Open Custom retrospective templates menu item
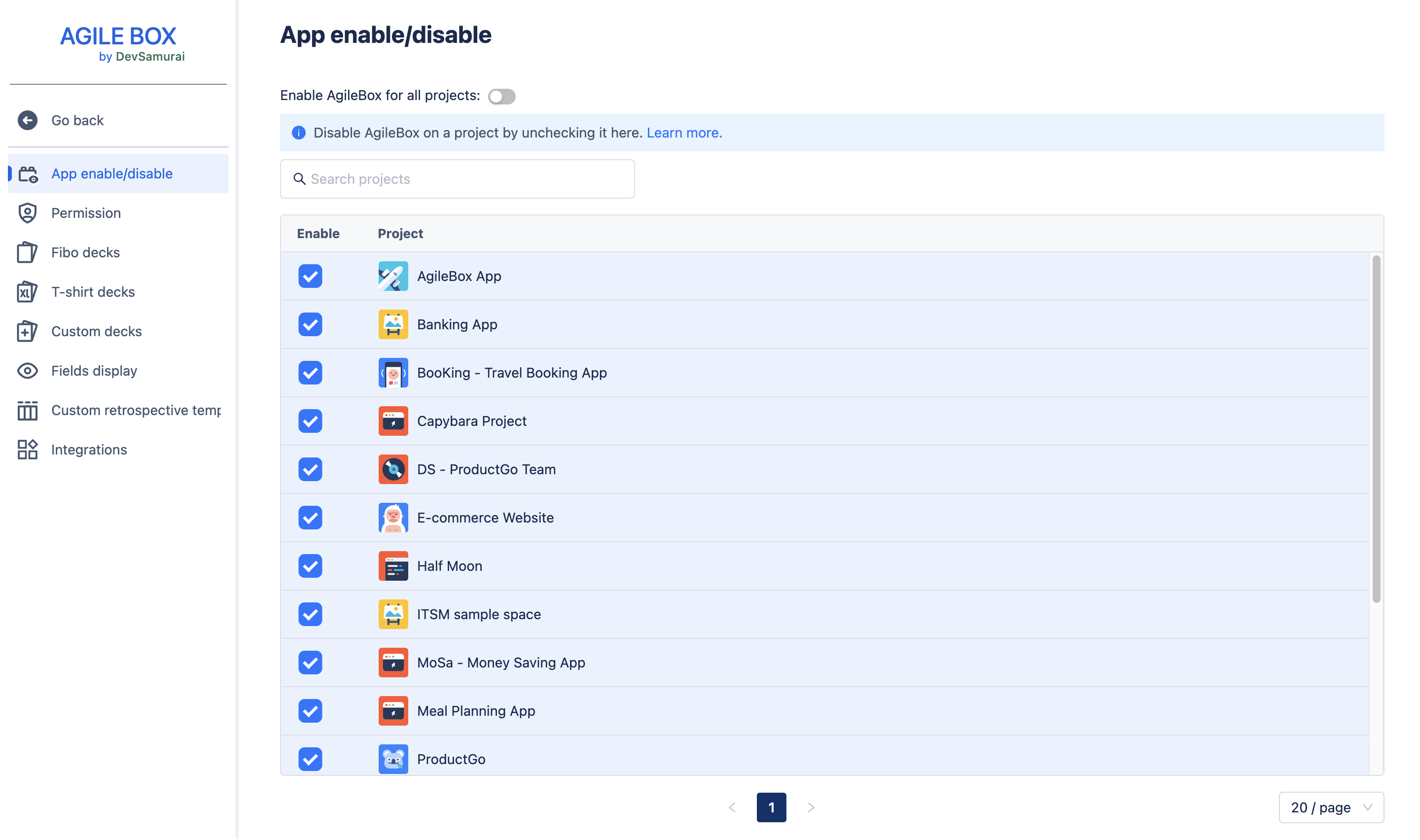Viewport: 1420px width, 840px height. coord(136,410)
